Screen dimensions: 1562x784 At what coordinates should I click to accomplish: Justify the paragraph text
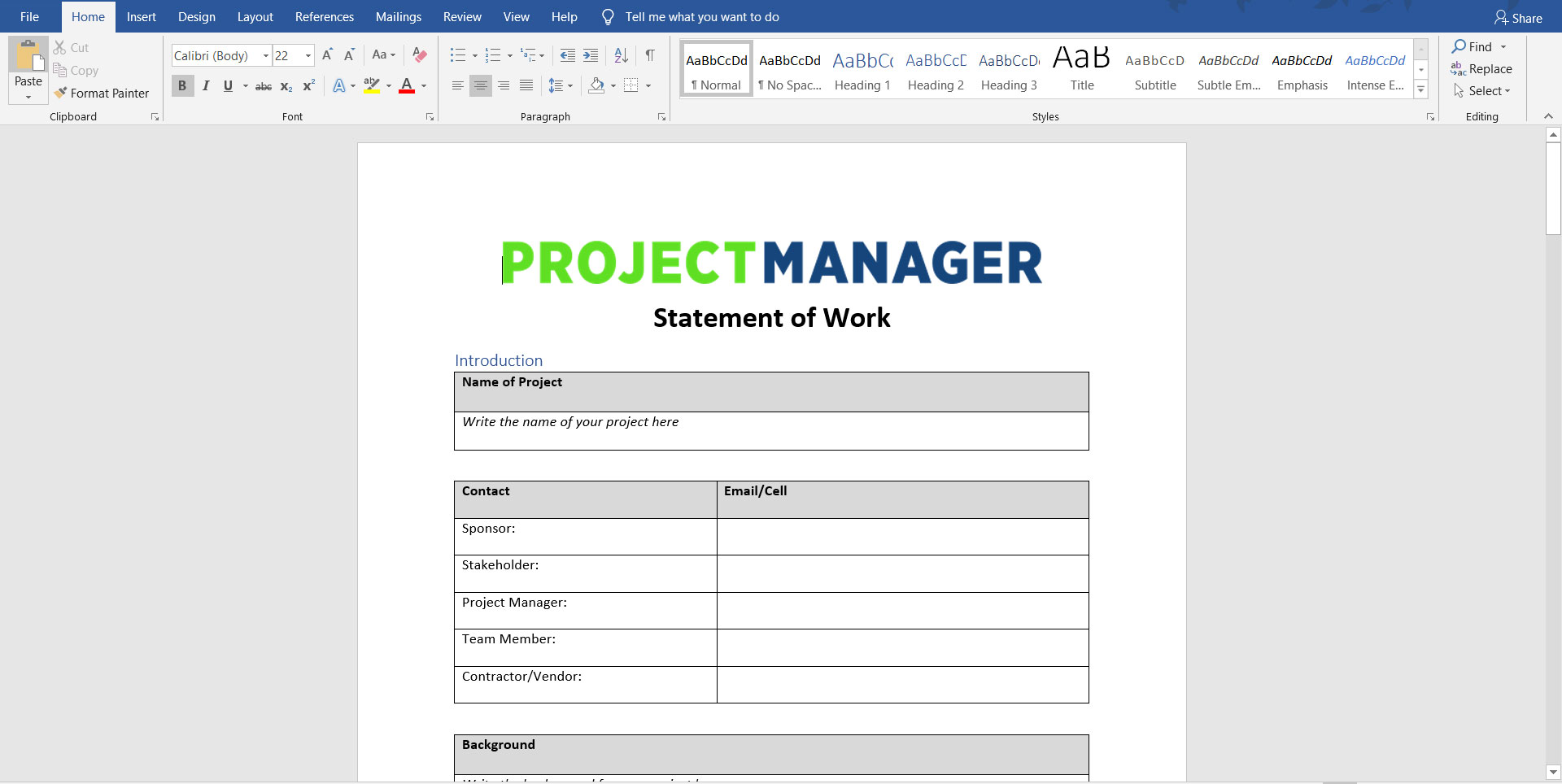(x=526, y=85)
